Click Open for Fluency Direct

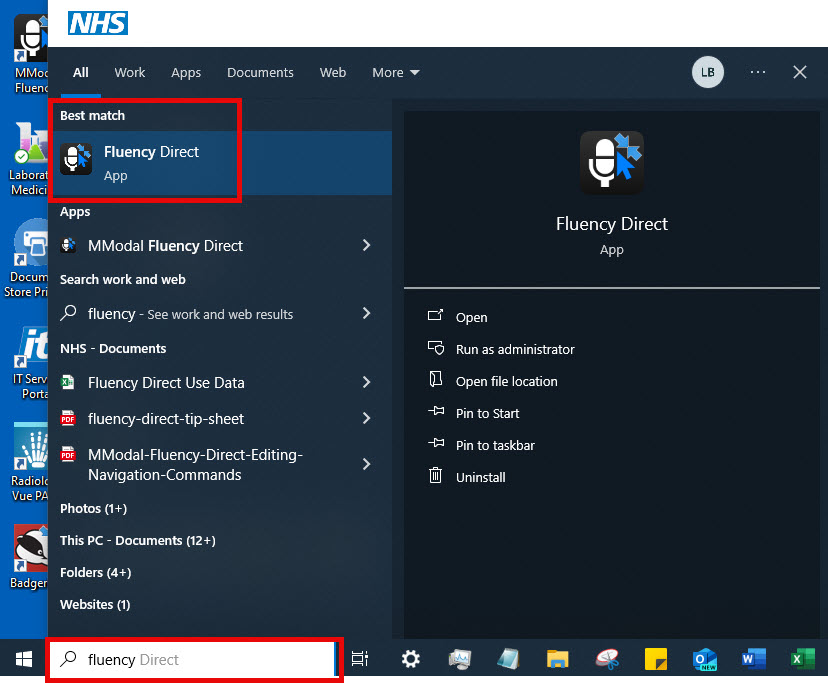coord(472,317)
